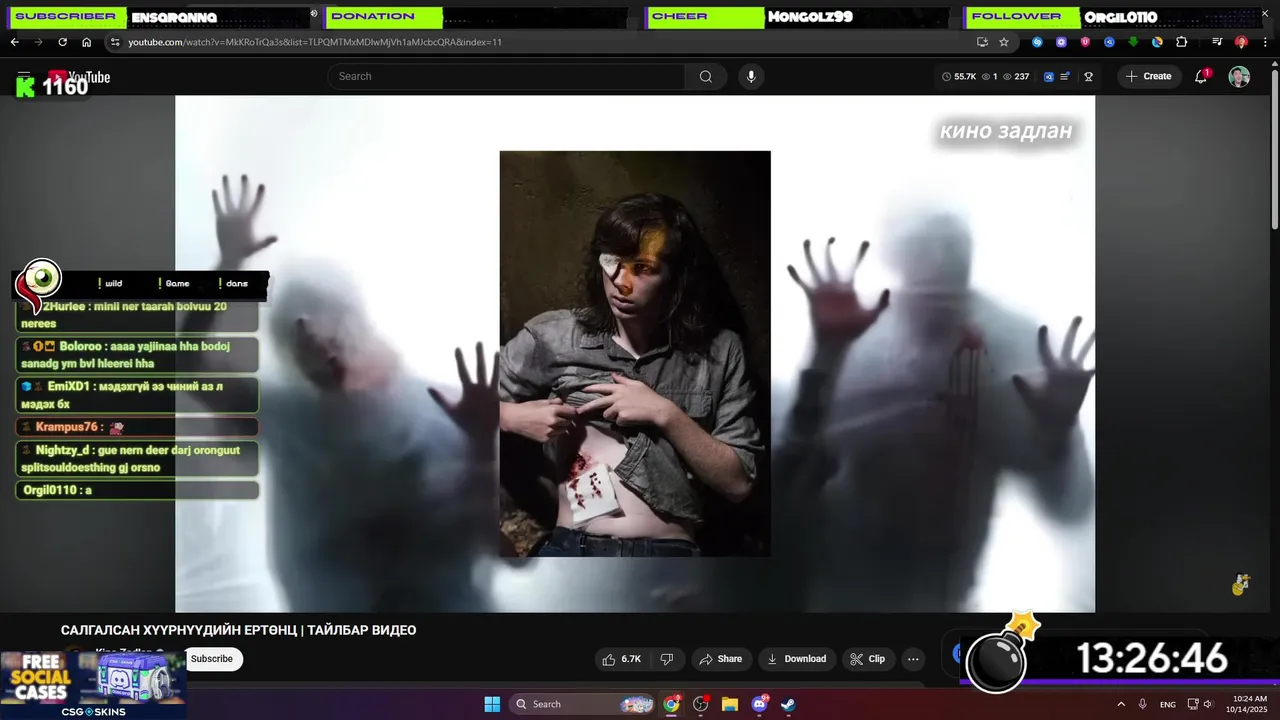Open OBS Studio from the taskbar

[x=701, y=704]
